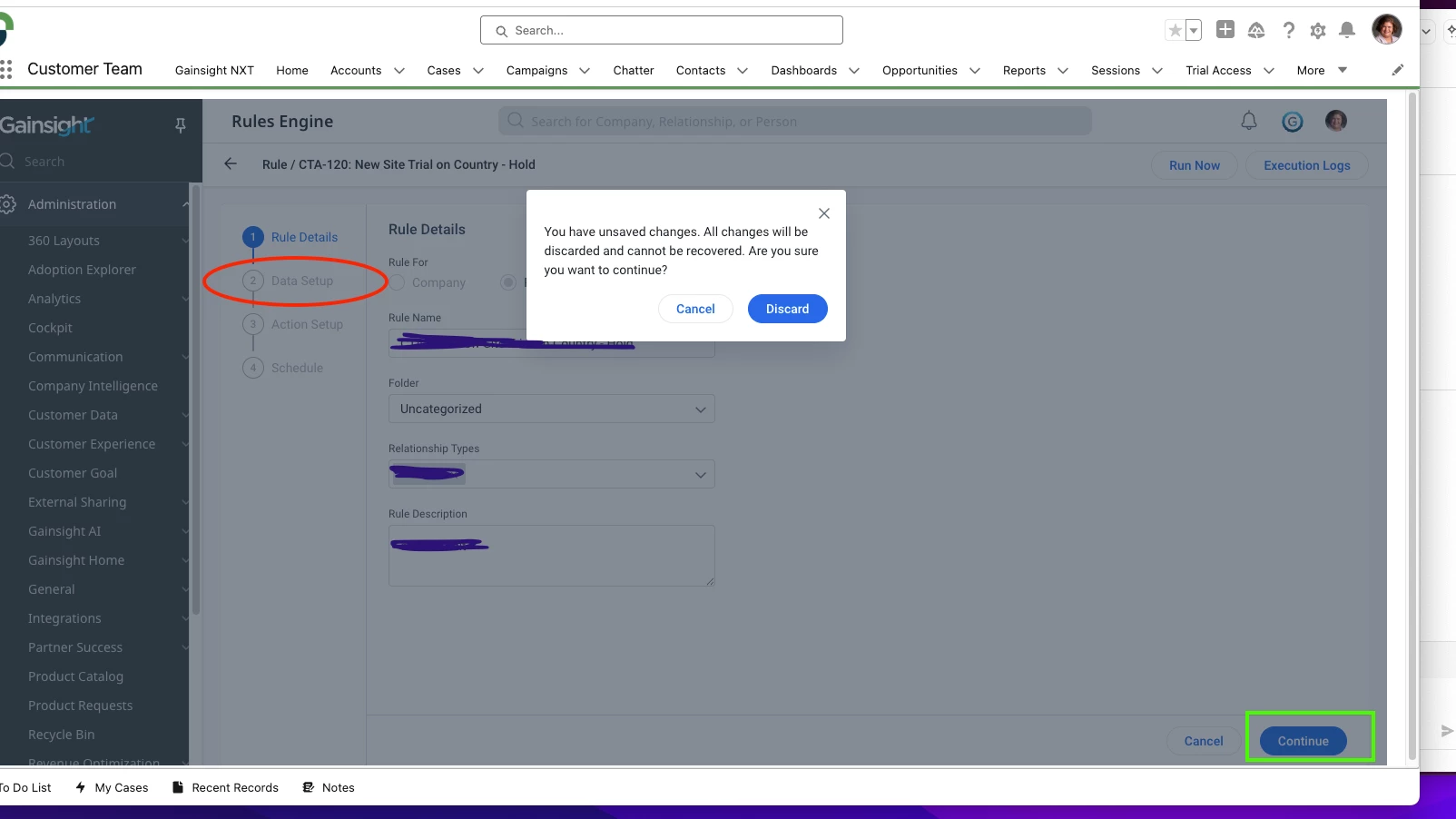Click the Rule Description text area
This screenshot has height=819, width=1456.
551,556
